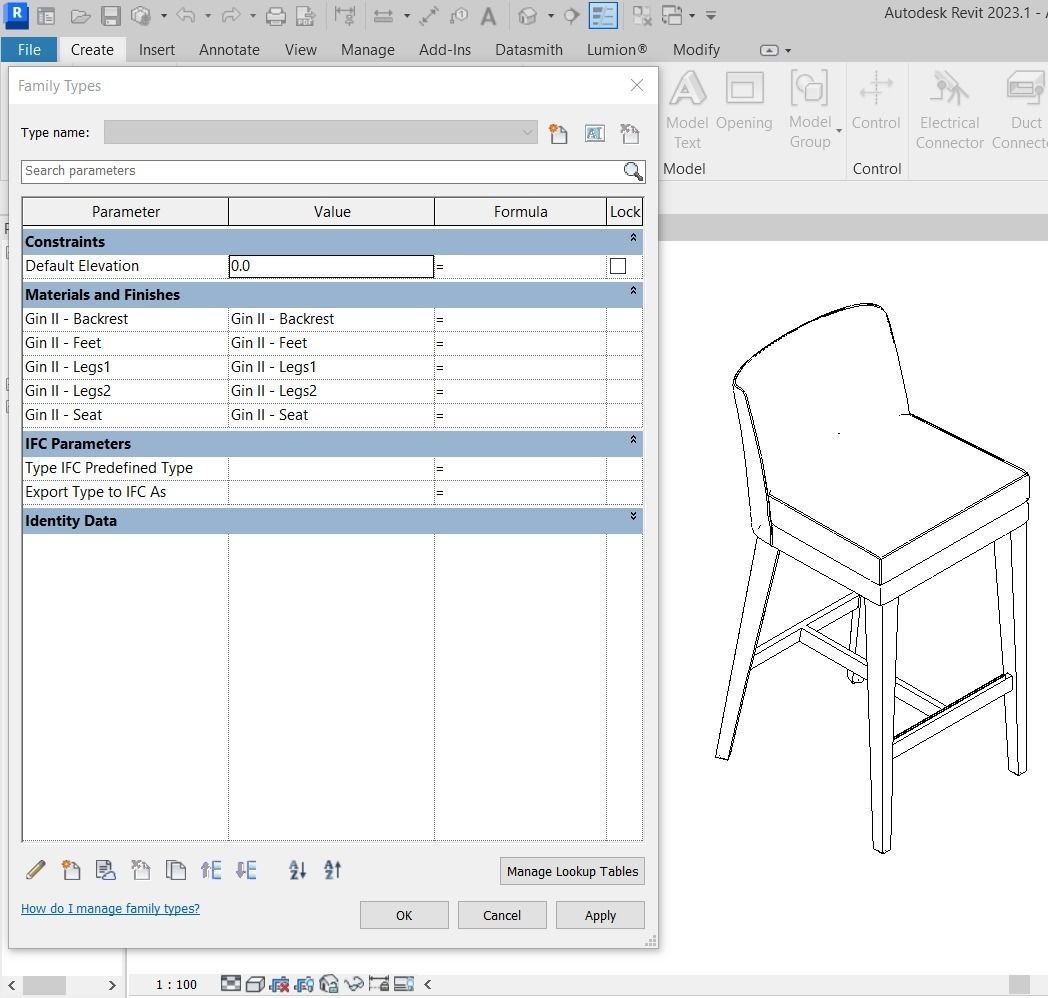Image resolution: width=1048 pixels, height=998 pixels.
Task: Click the Apply button
Action: [600, 915]
